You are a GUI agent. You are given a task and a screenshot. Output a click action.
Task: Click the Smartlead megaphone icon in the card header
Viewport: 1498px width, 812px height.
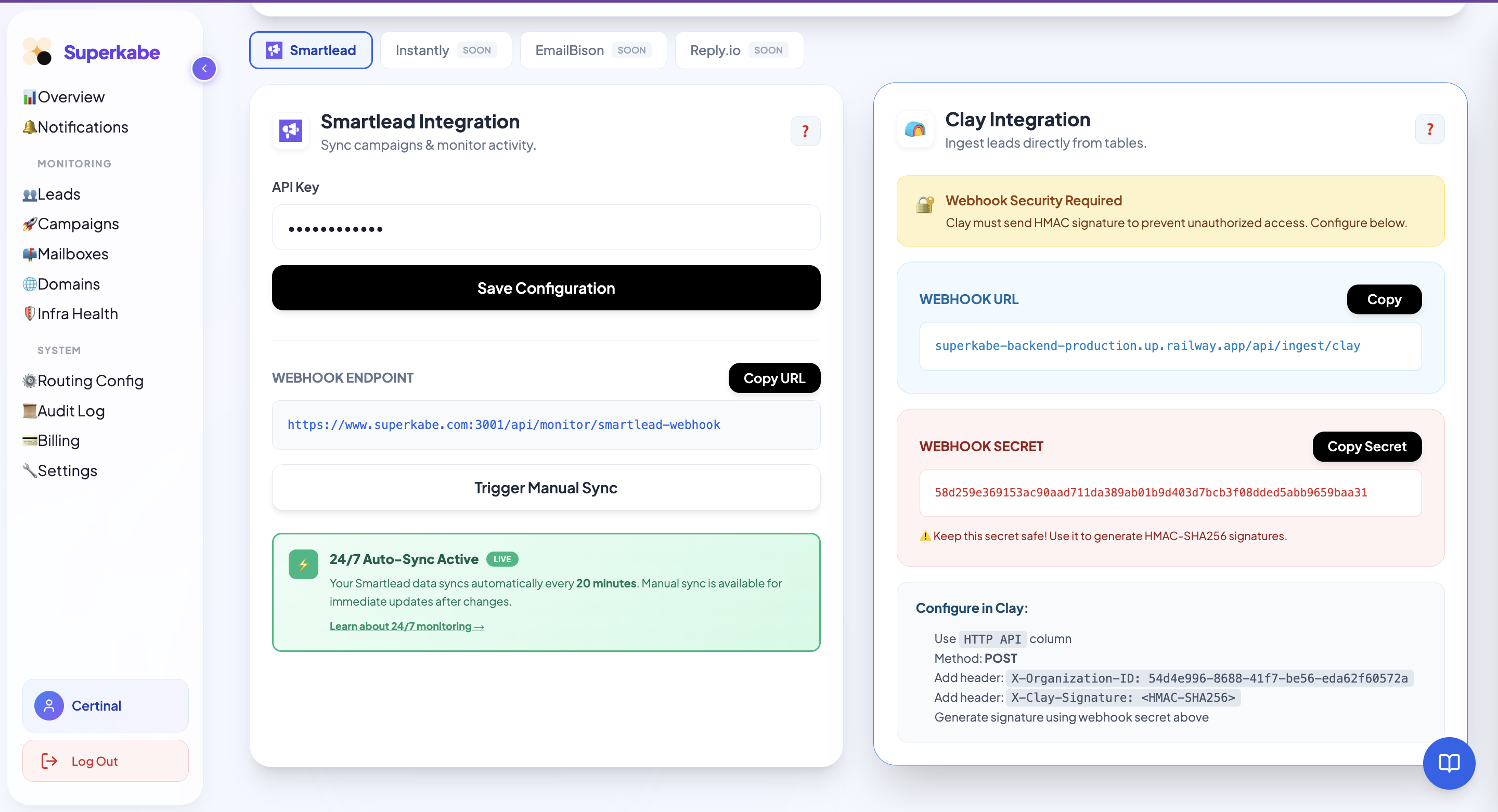290,131
